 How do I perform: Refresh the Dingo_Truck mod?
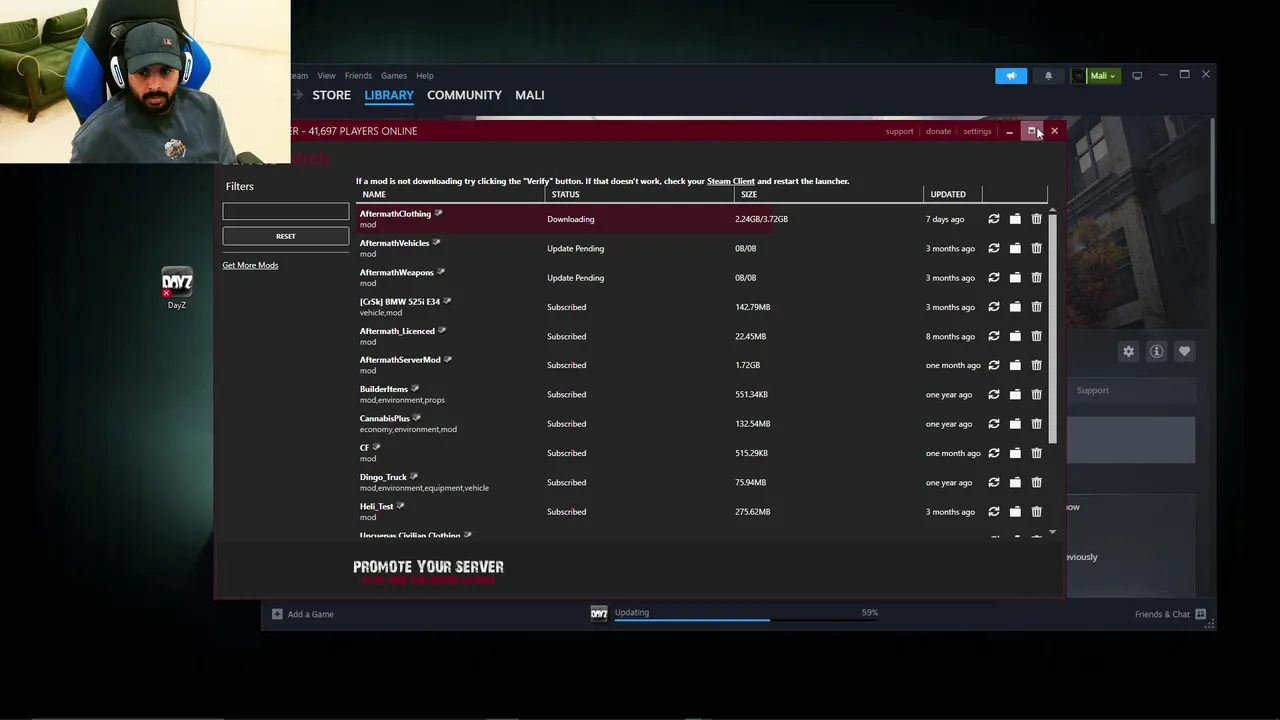[994, 482]
